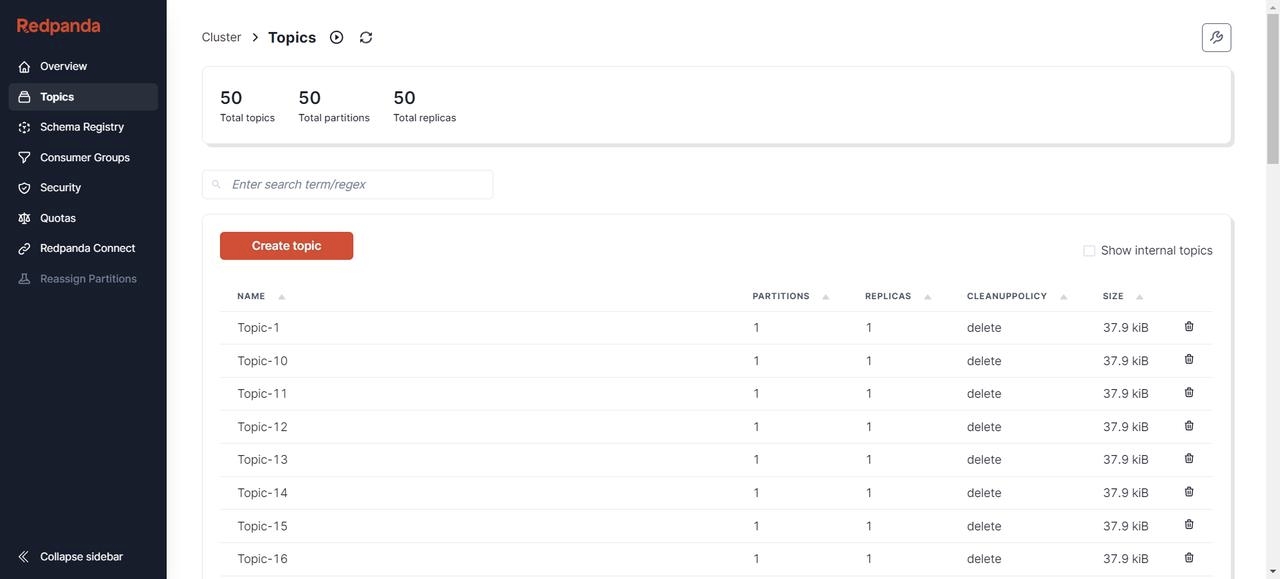Delete Topic-1 using its trash icon
The height and width of the screenshot is (579, 1280).
point(1189,327)
